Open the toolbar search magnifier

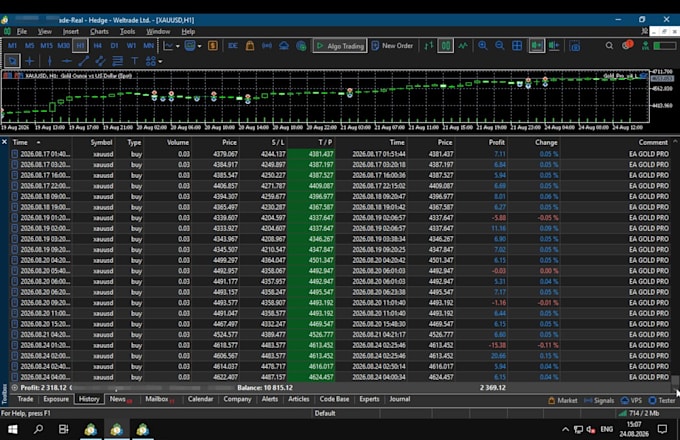tap(609, 46)
